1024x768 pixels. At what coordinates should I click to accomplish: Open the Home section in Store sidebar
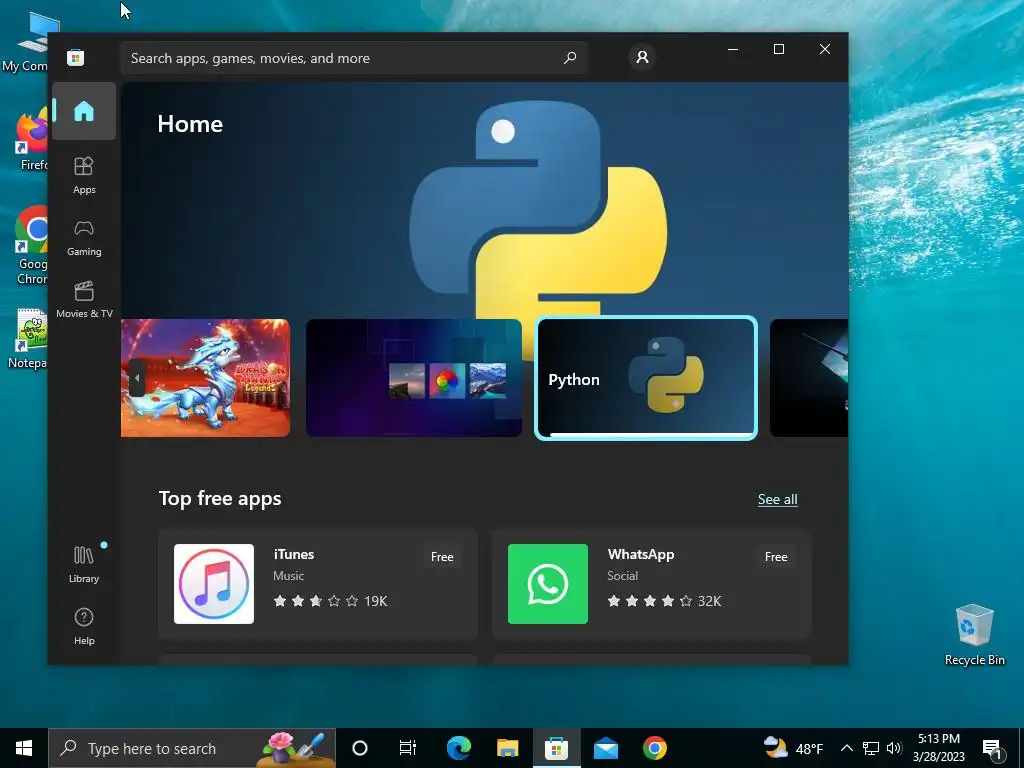click(x=84, y=111)
